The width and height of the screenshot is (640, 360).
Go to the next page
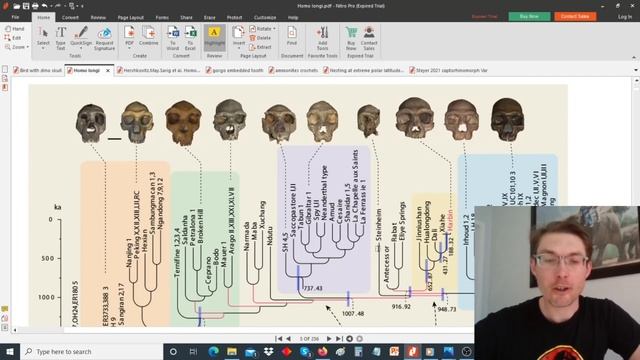329,339
